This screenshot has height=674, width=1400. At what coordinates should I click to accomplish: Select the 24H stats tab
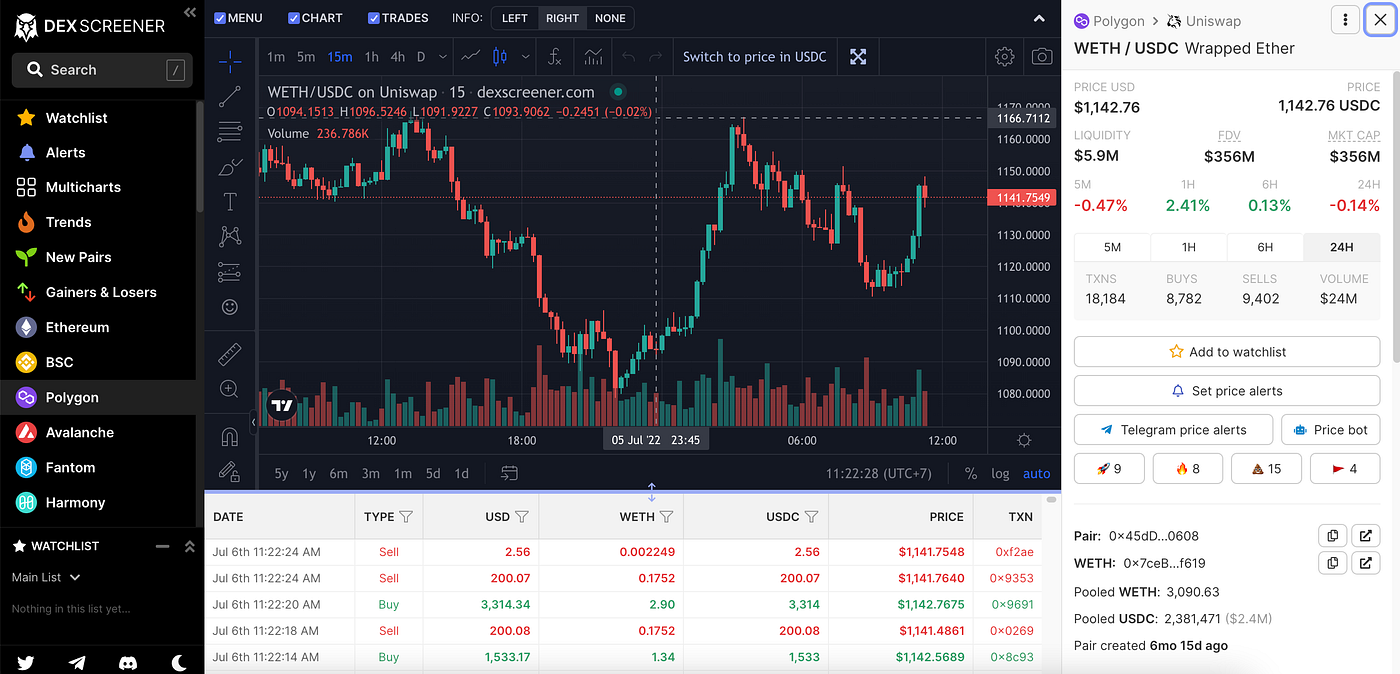[1342, 247]
